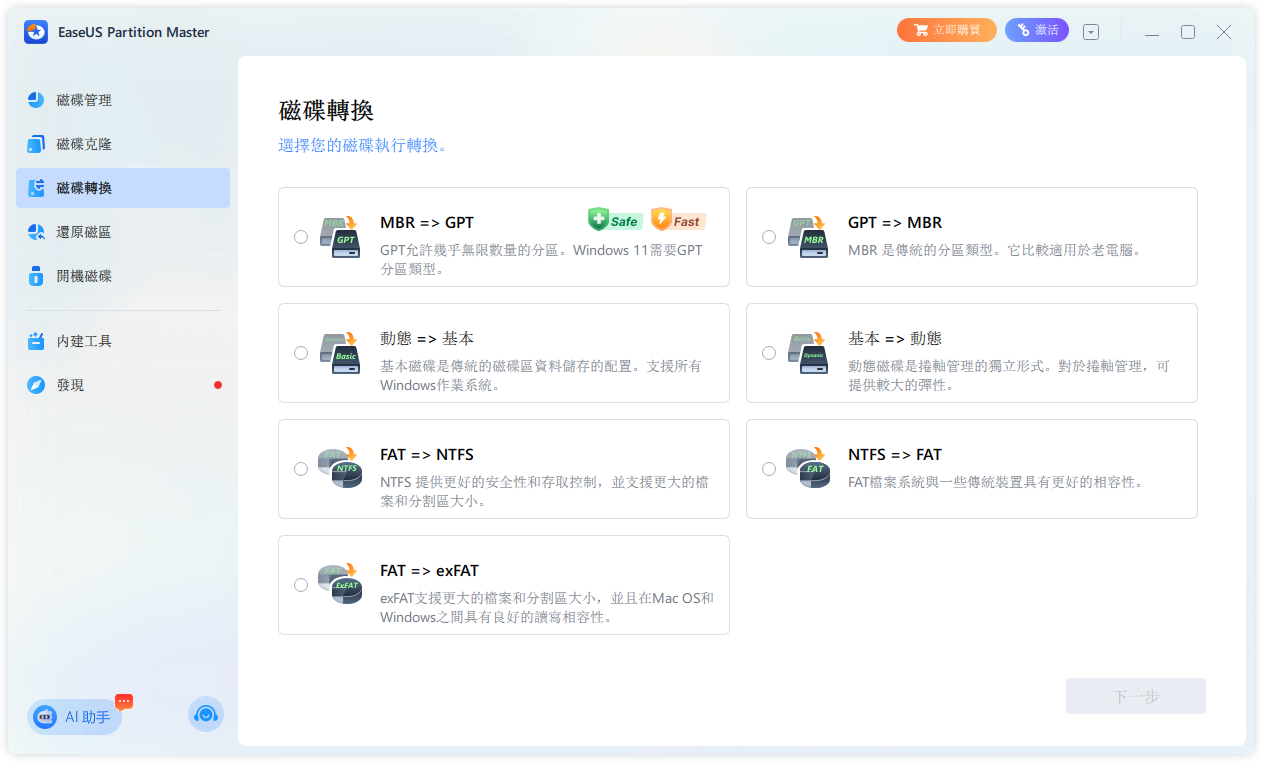Click the 立即購買 purchase button
Screen dimensions: 1262x762
point(946,29)
